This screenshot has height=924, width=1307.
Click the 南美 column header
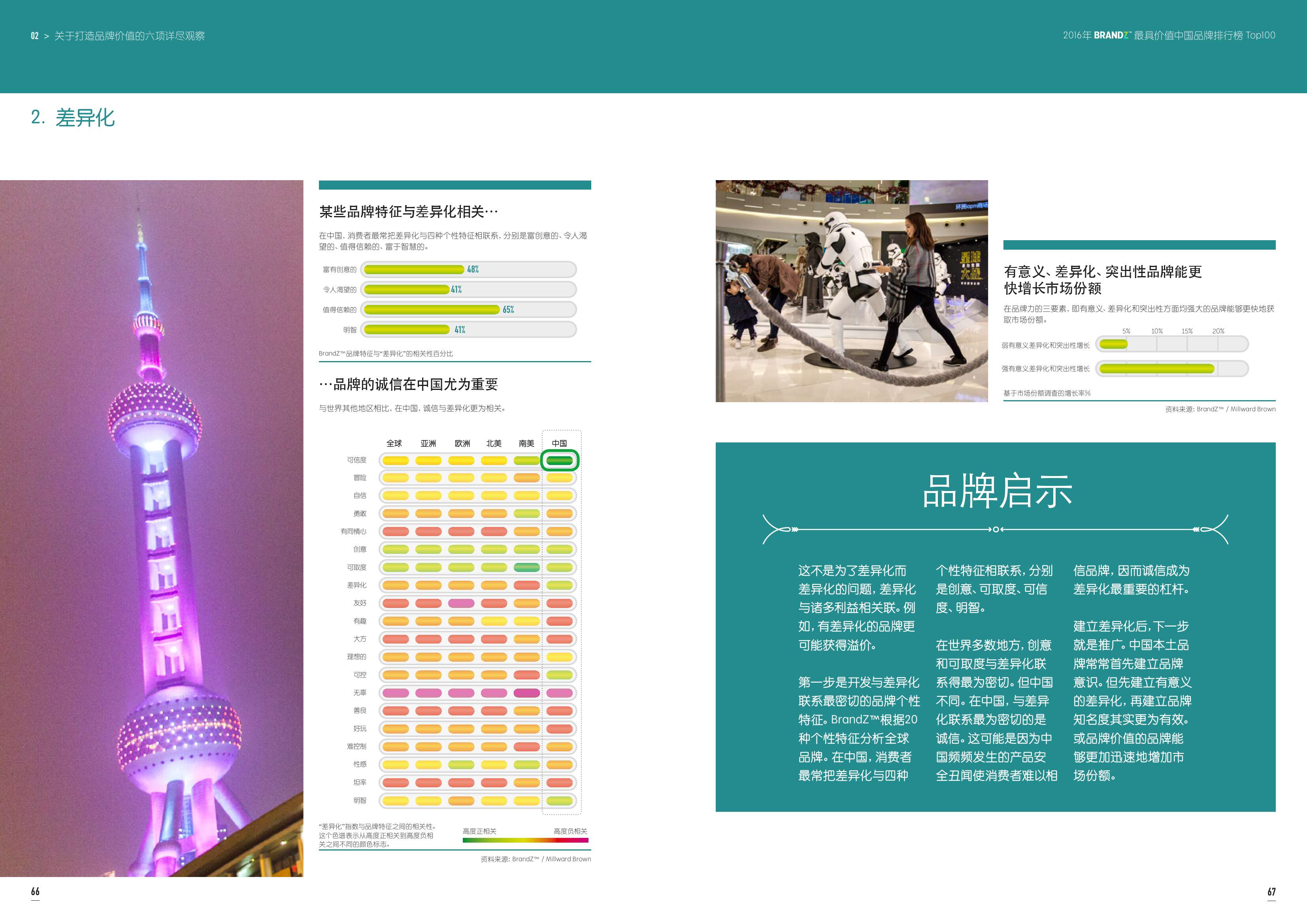[x=526, y=443]
